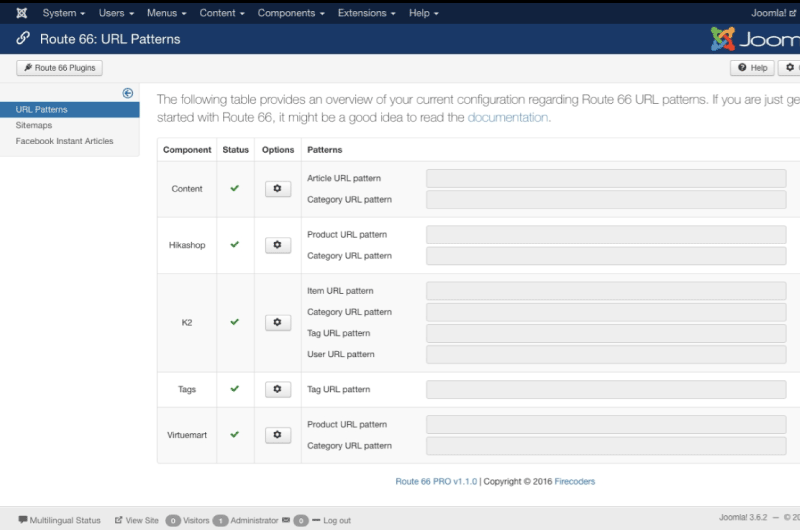Viewport: 800px width, 530px height.
Task: Click the Hikashop status checkmark
Action: tap(235, 244)
